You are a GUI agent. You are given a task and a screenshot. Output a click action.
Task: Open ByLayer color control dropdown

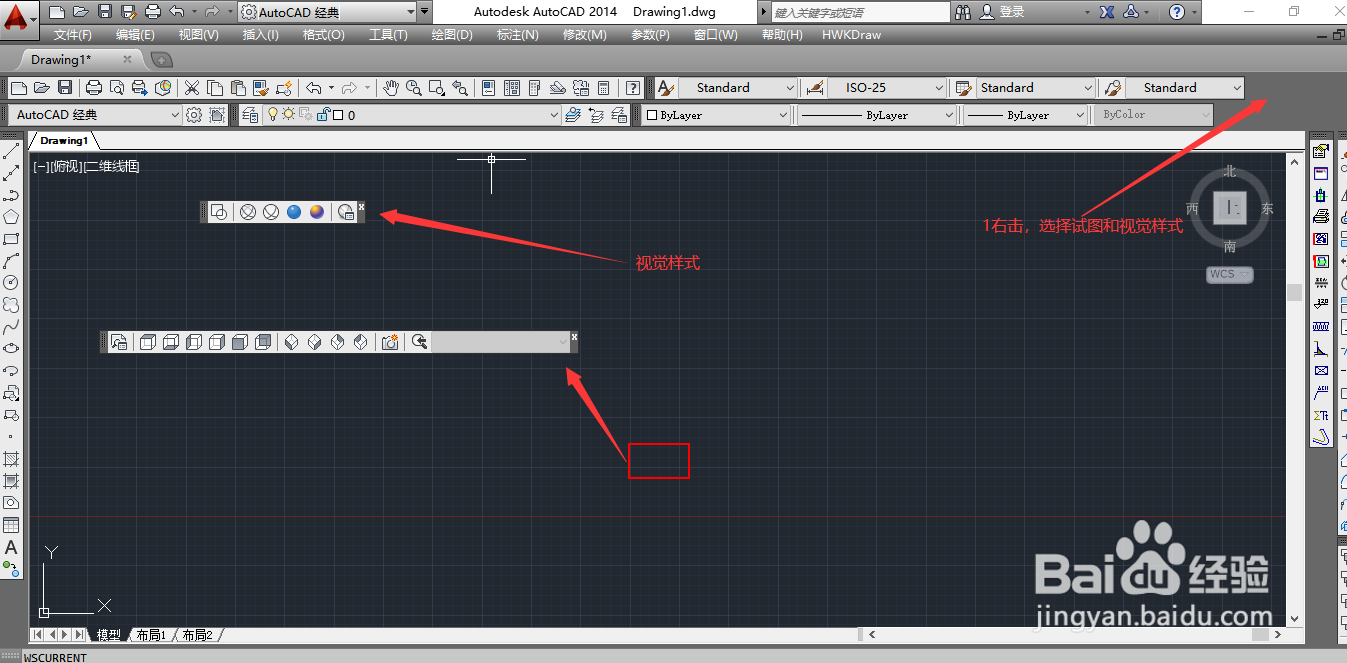pos(716,115)
